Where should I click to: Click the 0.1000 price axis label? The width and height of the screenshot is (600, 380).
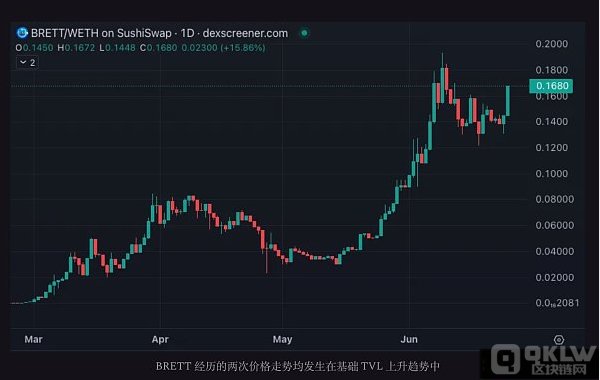tap(551, 174)
